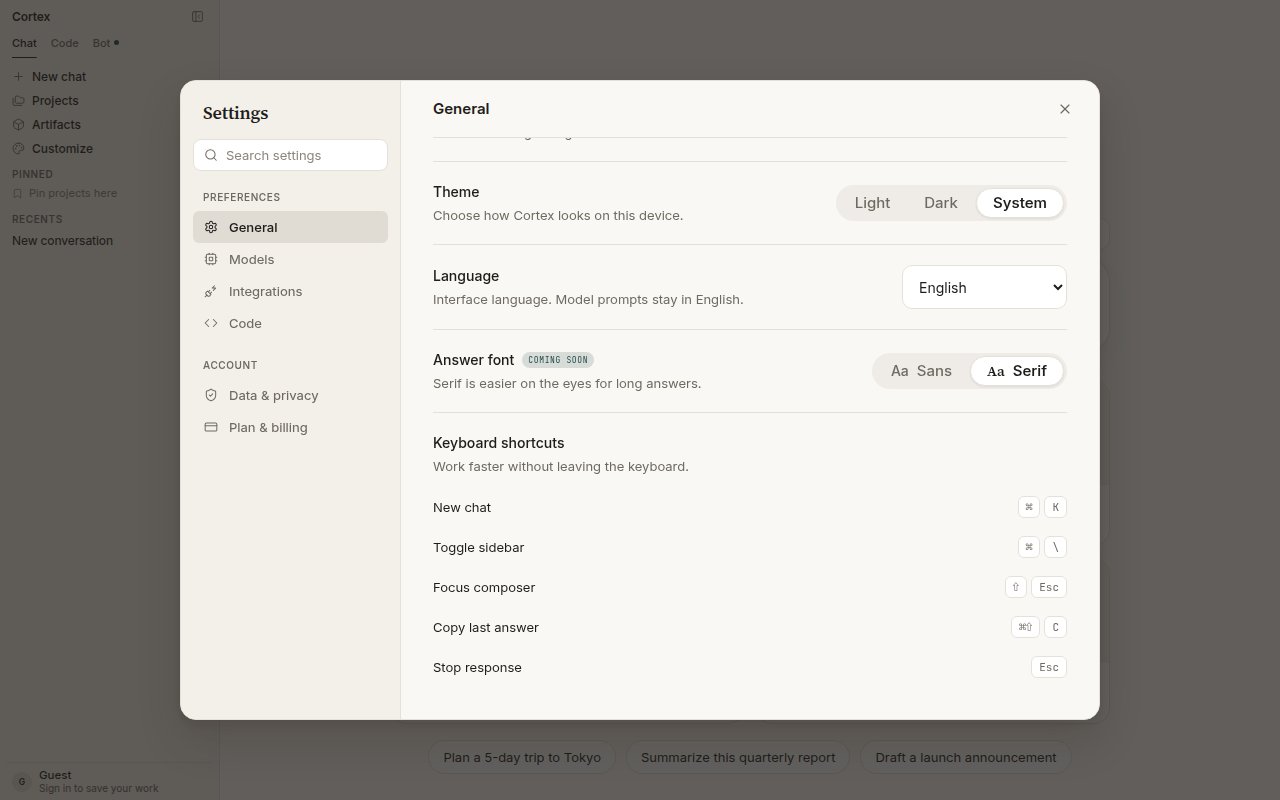Close the Settings dialog with the X

[x=1064, y=109]
